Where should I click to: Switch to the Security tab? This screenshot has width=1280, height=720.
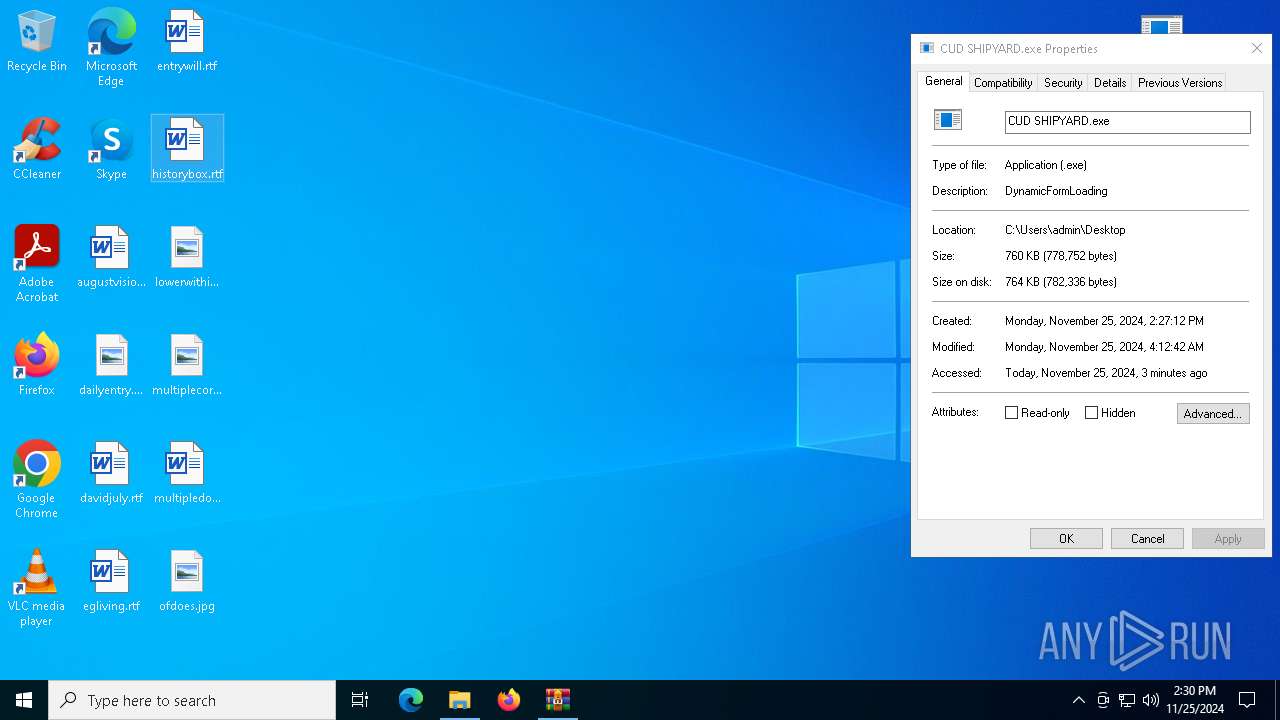[x=1063, y=83]
